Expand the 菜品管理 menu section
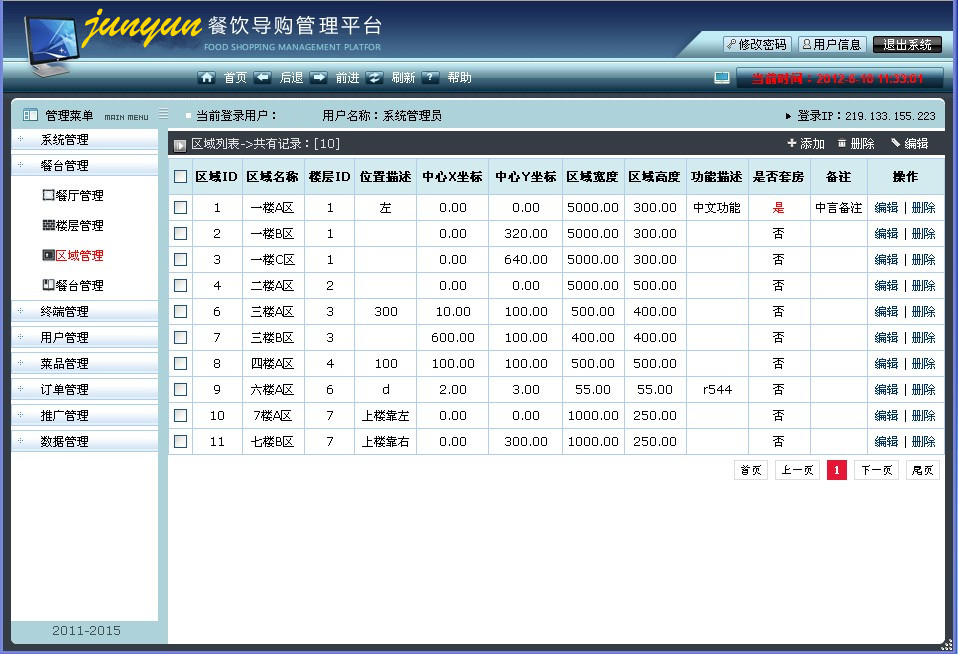This screenshot has height=654, width=958. pyautogui.click(x=84, y=363)
